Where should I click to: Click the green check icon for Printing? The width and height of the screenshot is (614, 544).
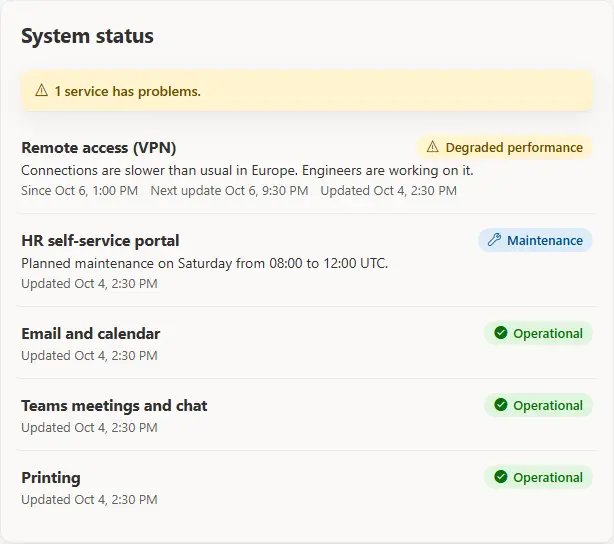click(500, 477)
